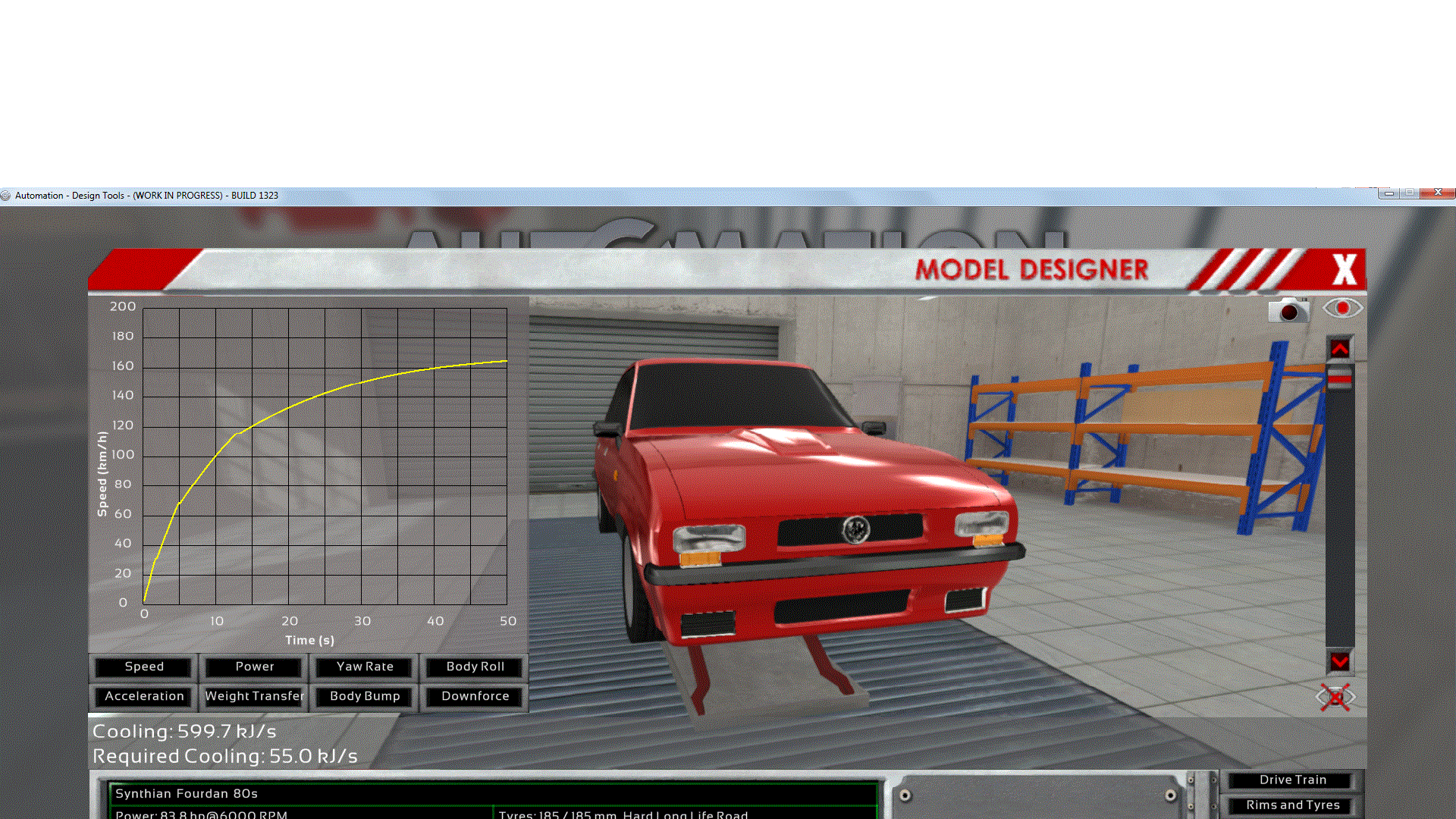Image resolution: width=1456 pixels, height=819 pixels.
Task: Click the MODEL DESIGNER title text
Action: (1031, 270)
